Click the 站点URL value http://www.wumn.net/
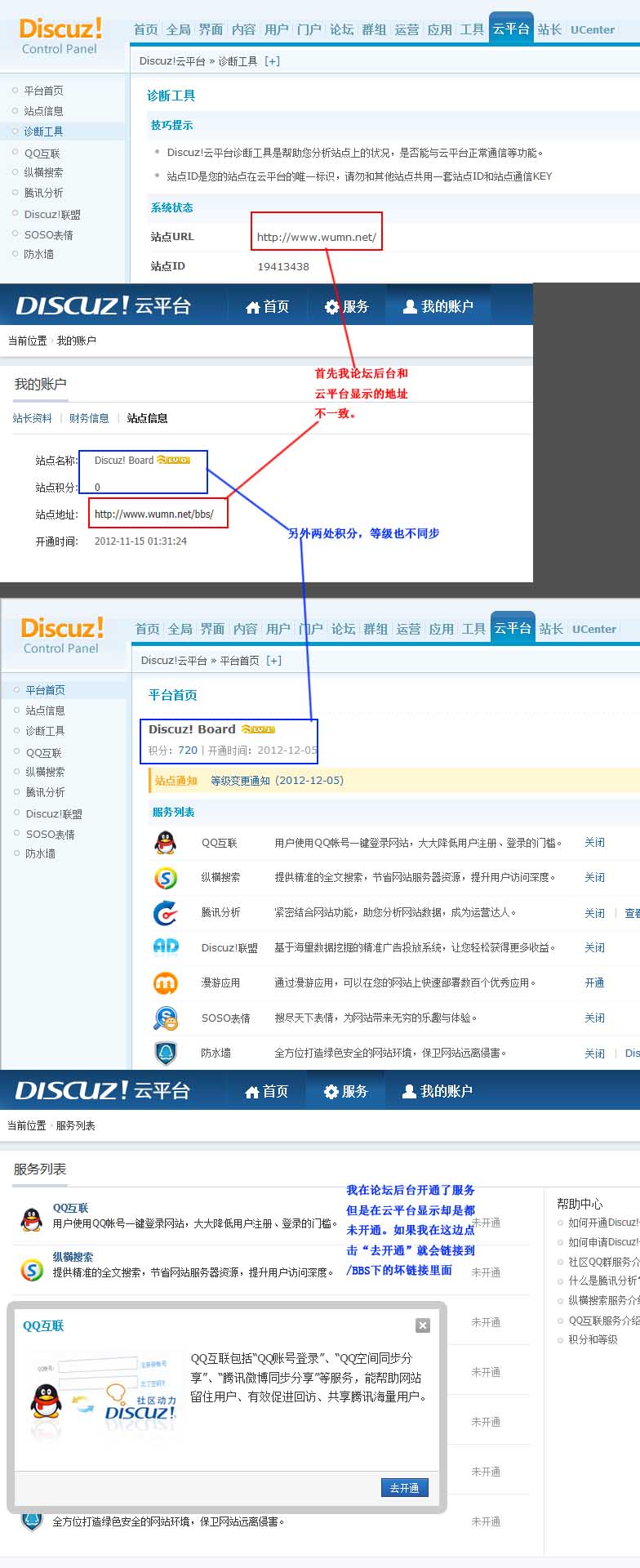This screenshot has width=640, height=1568. pos(317,238)
